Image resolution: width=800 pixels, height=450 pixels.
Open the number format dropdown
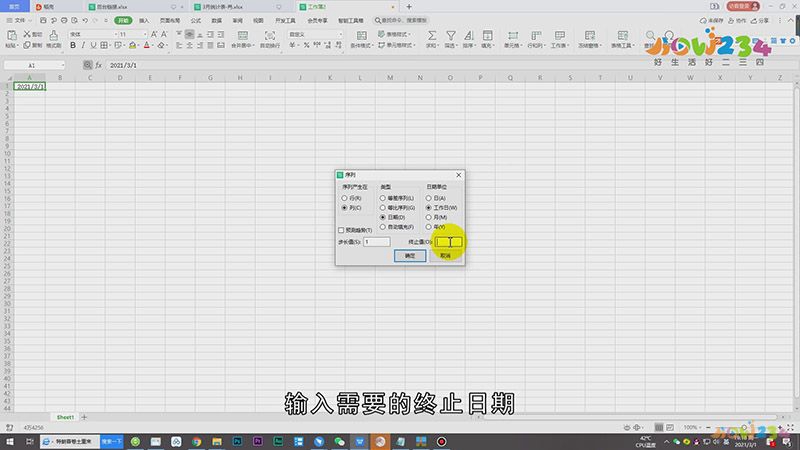(340, 34)
